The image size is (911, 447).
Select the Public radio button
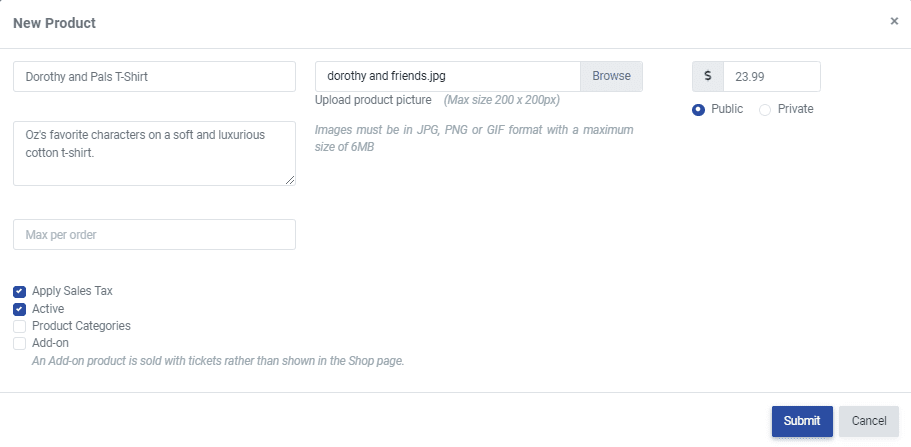tap(698, 109)
